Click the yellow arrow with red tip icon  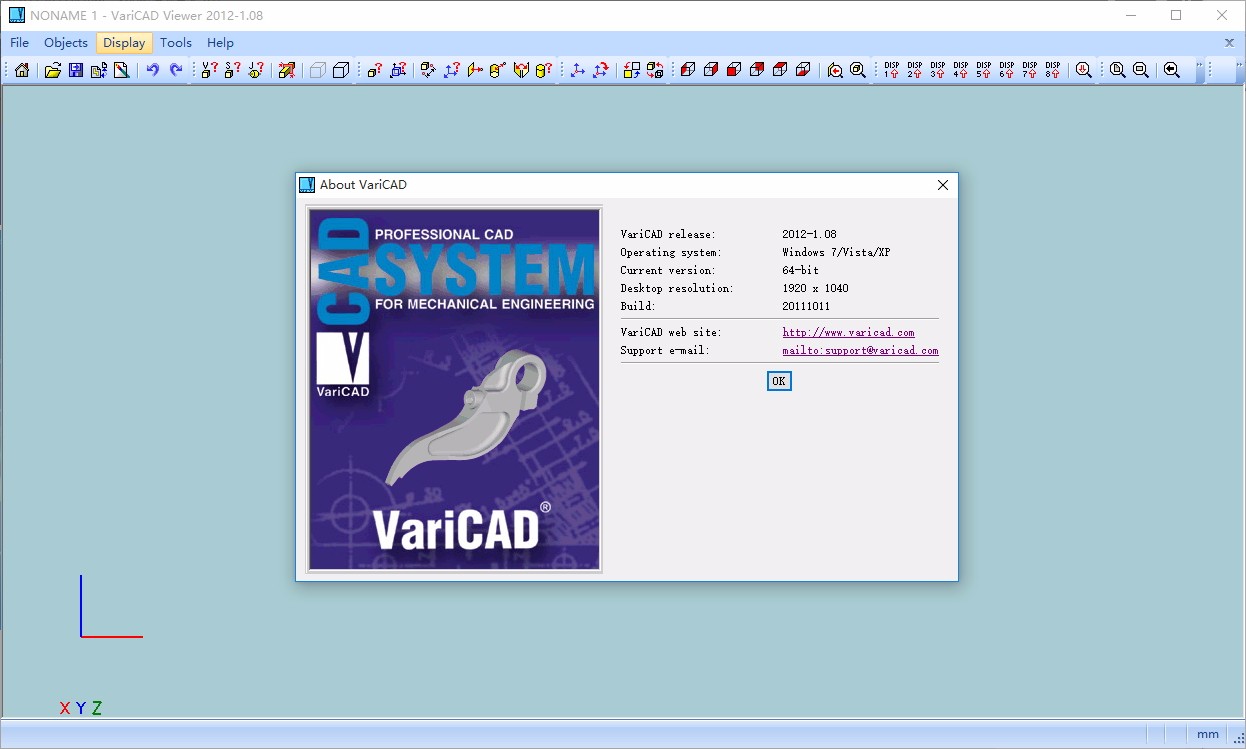click(474, 70)
